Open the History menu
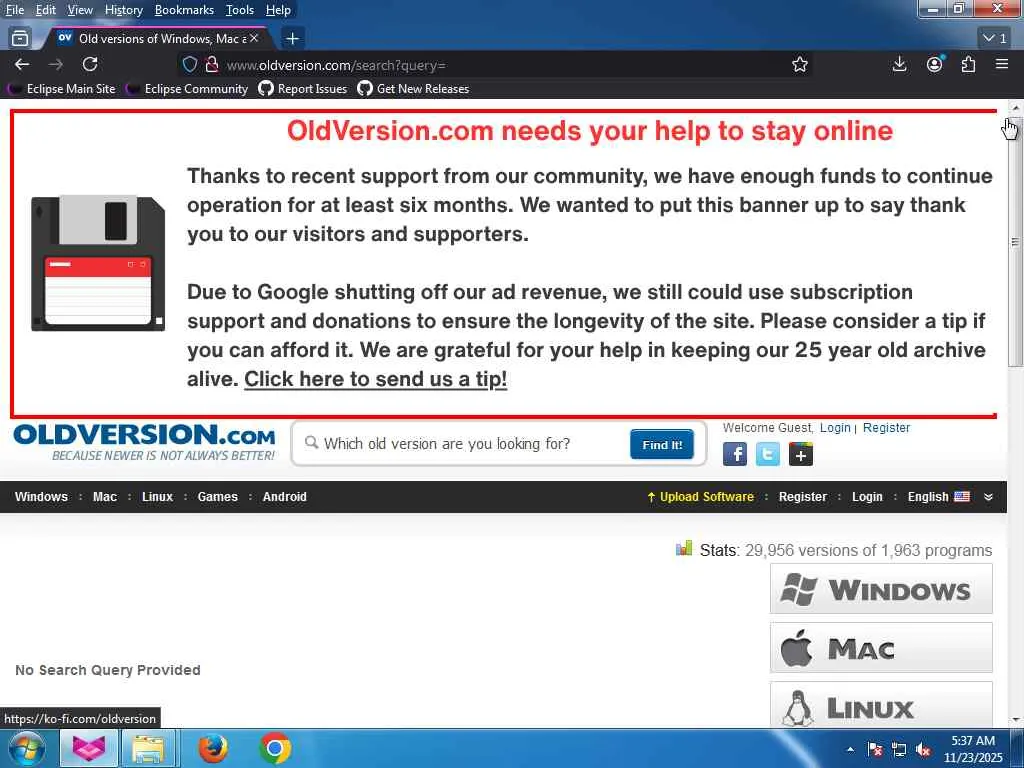 [x=123, y=10]
